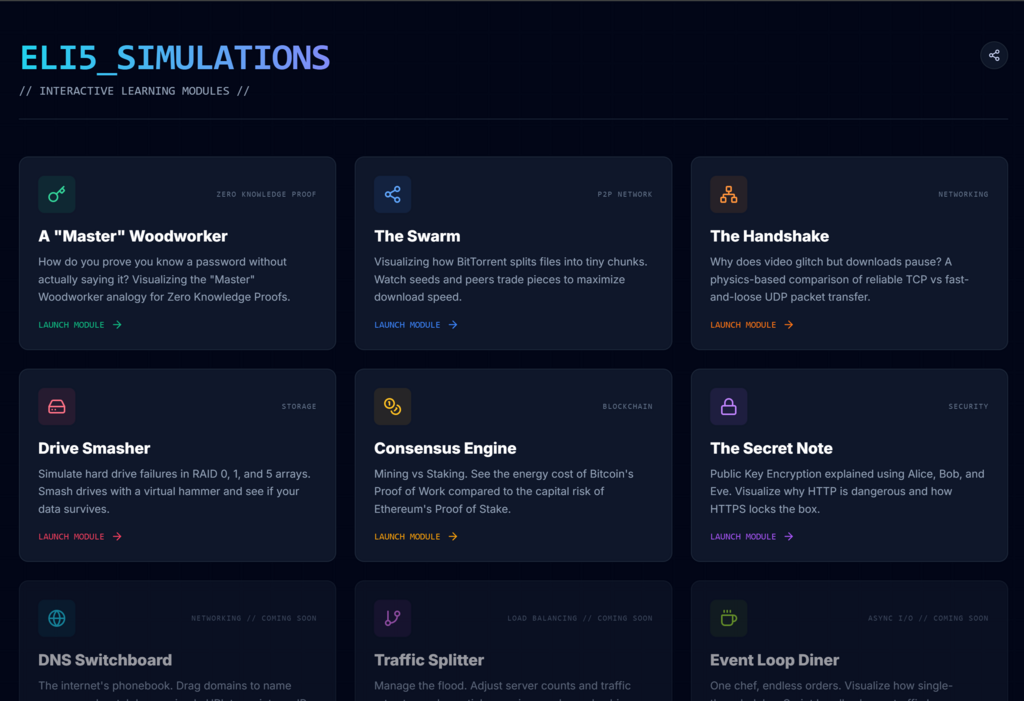Click The Handshake network icon
Screen dimensions: 1024x701
[x=729, y=194]
